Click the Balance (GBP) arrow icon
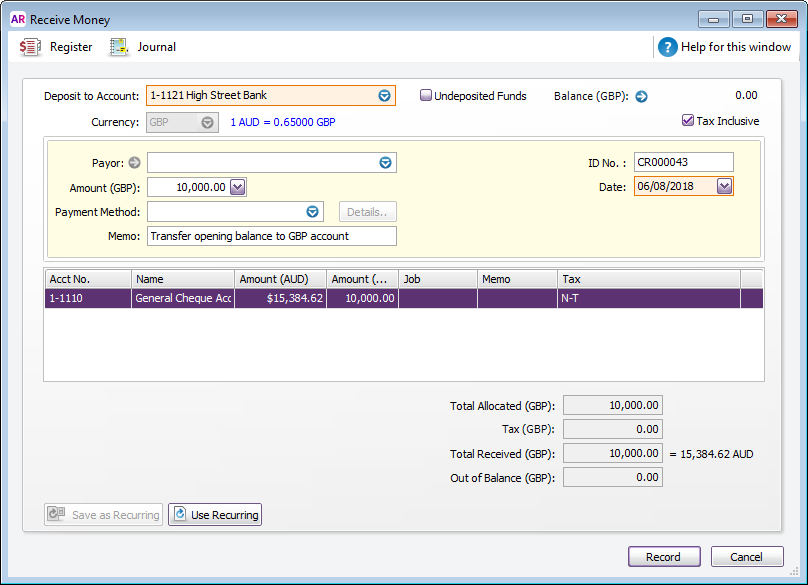The width and height of the screenshot is (808, 585). coord(642,97)
